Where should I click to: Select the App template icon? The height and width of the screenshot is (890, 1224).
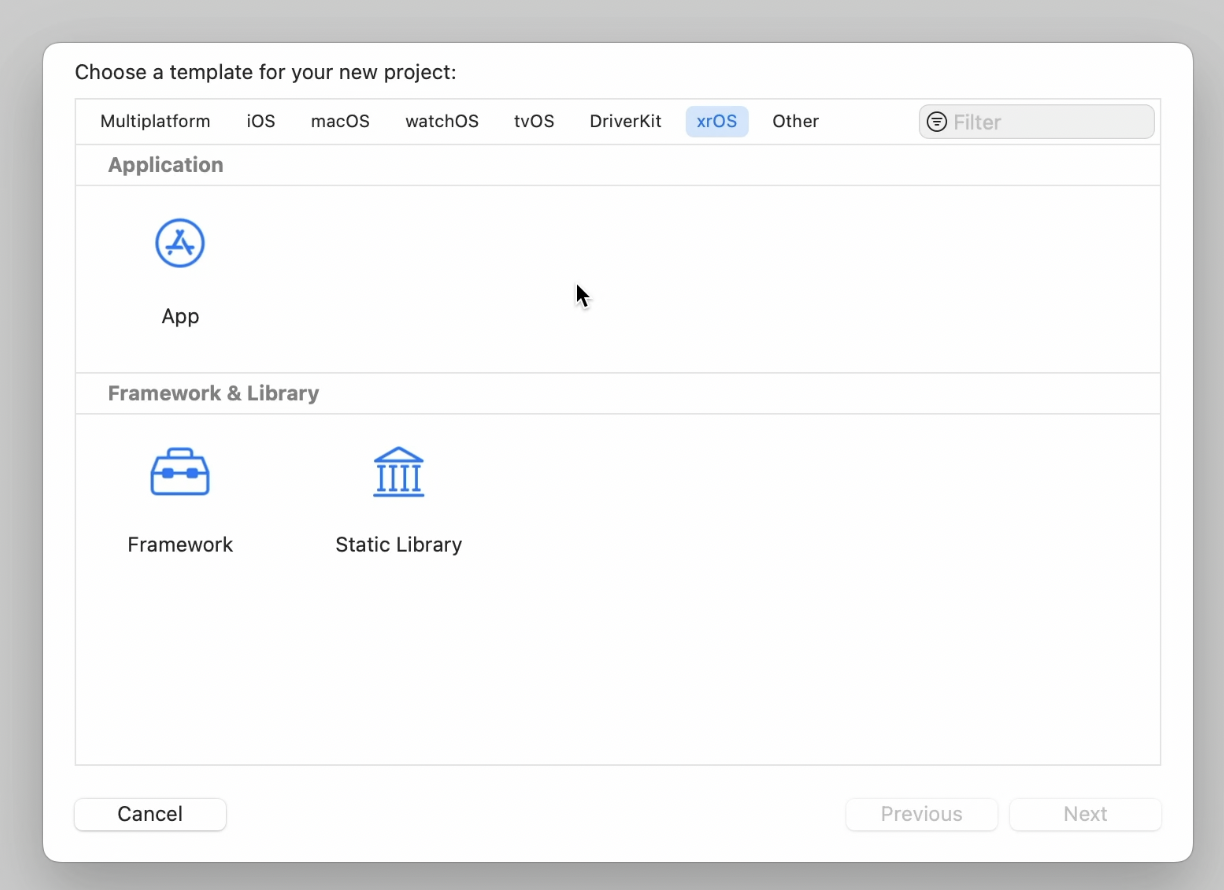180,243
